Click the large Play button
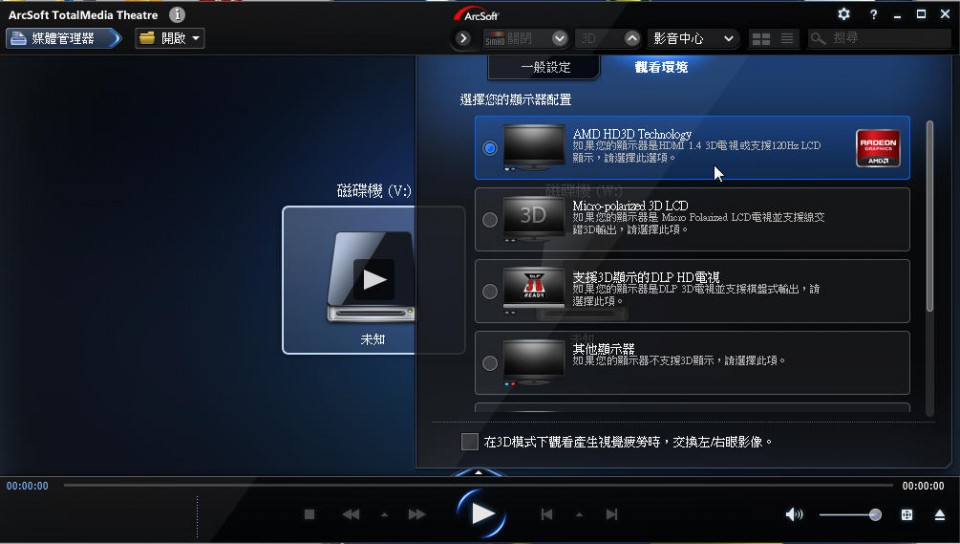Screen dimensions: 960x544 click(x=482, y=514)
